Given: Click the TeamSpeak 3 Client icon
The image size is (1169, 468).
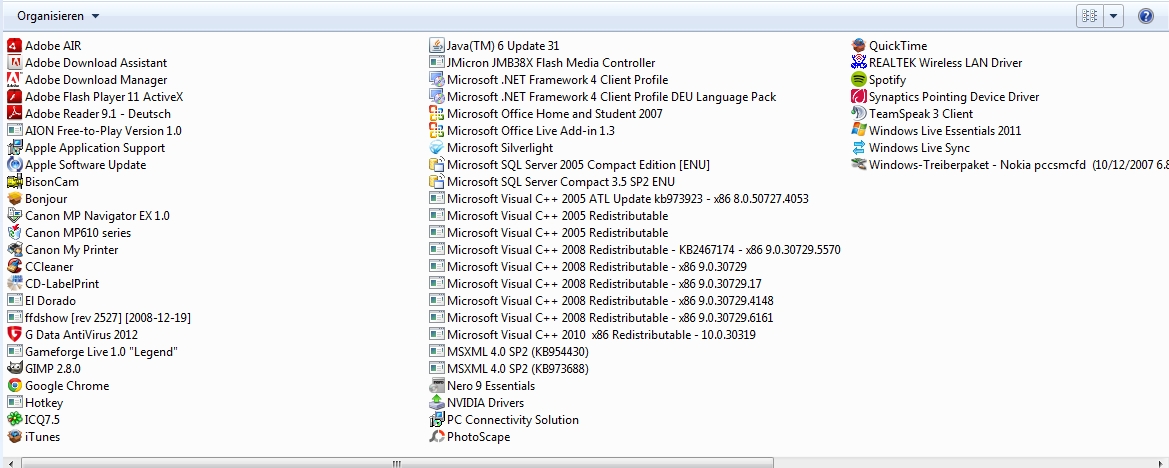Looking at the screenshot, I should click(x=858, y=114).
